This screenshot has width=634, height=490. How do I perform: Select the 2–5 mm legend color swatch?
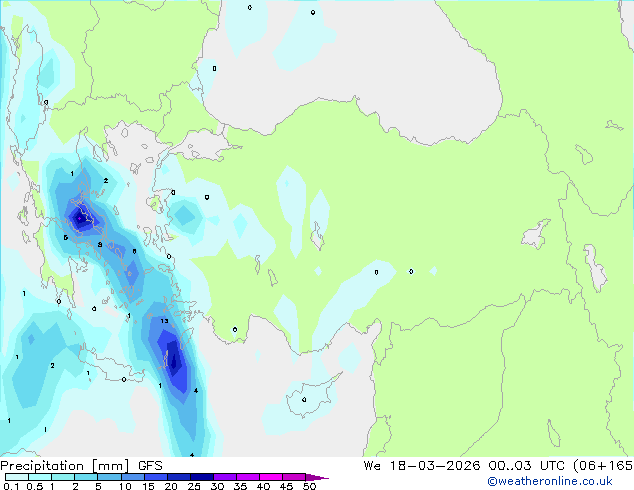[x=86, y=477]
